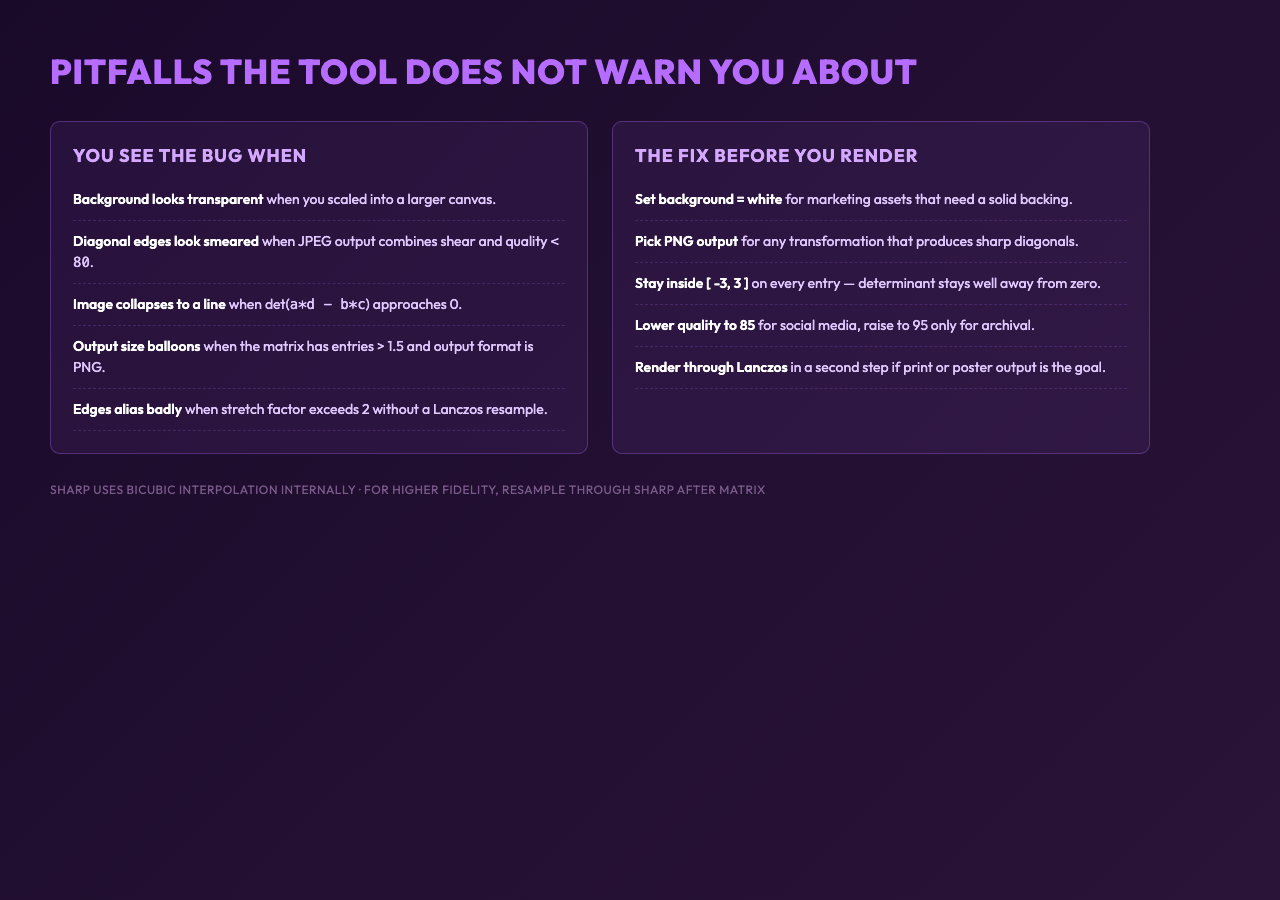Click "quality < 80" in the JPEG shear line
1280x900 pixels.
[316, 252]
